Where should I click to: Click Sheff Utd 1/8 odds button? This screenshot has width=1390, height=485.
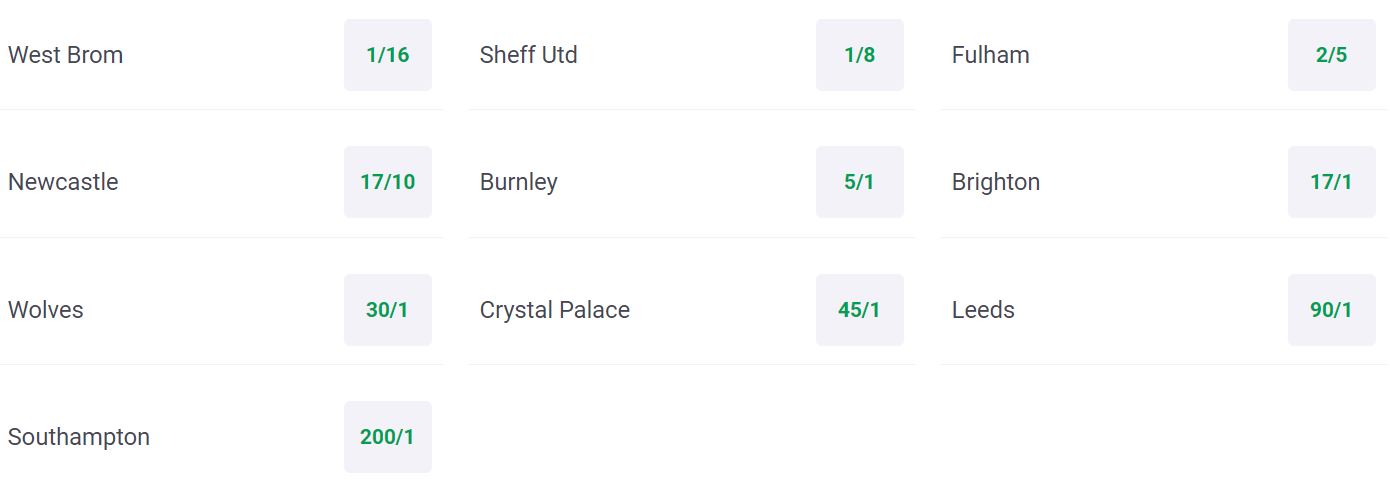[x=860, y=55]
